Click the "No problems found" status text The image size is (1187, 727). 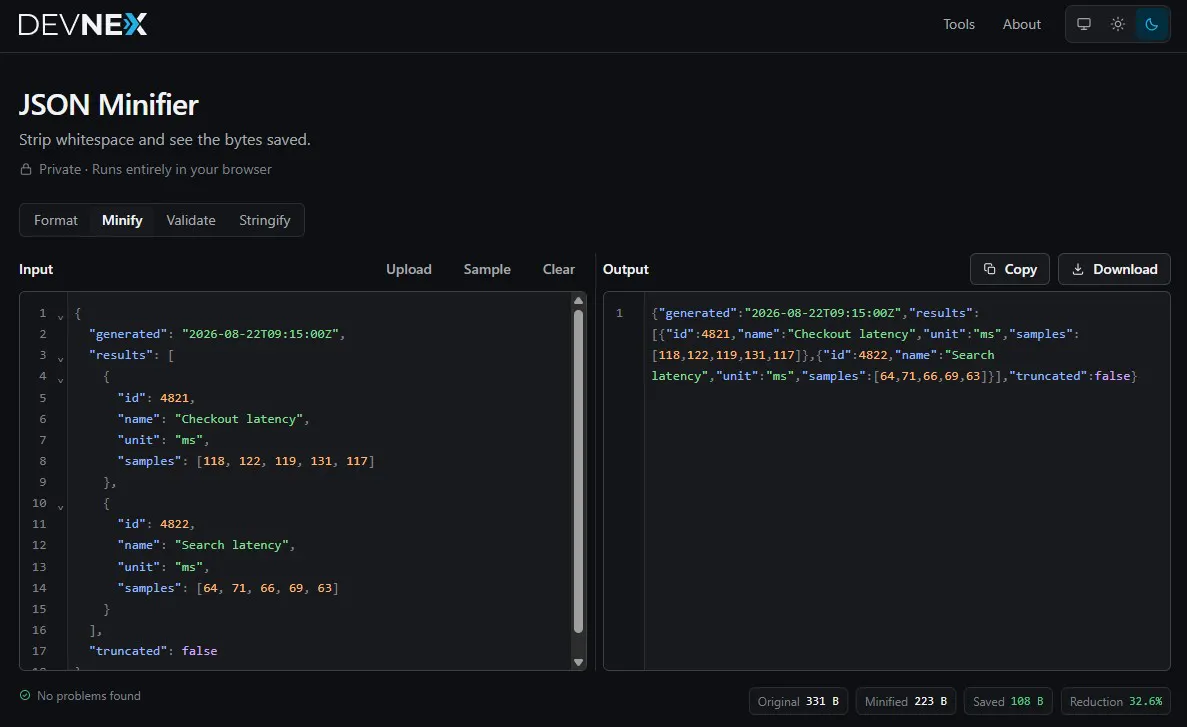click(89, 695)
